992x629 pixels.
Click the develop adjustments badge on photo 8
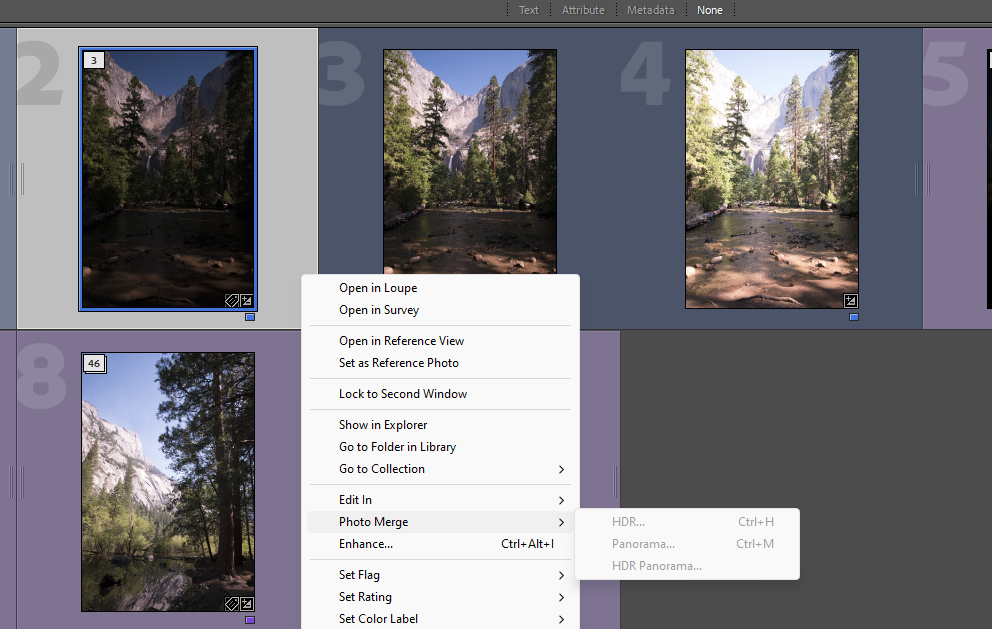point(246,604)
